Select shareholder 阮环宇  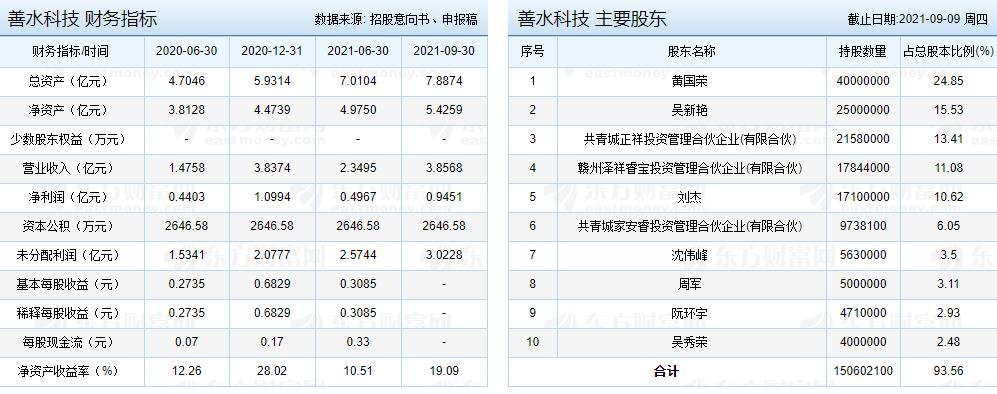(x=689, y=313)
